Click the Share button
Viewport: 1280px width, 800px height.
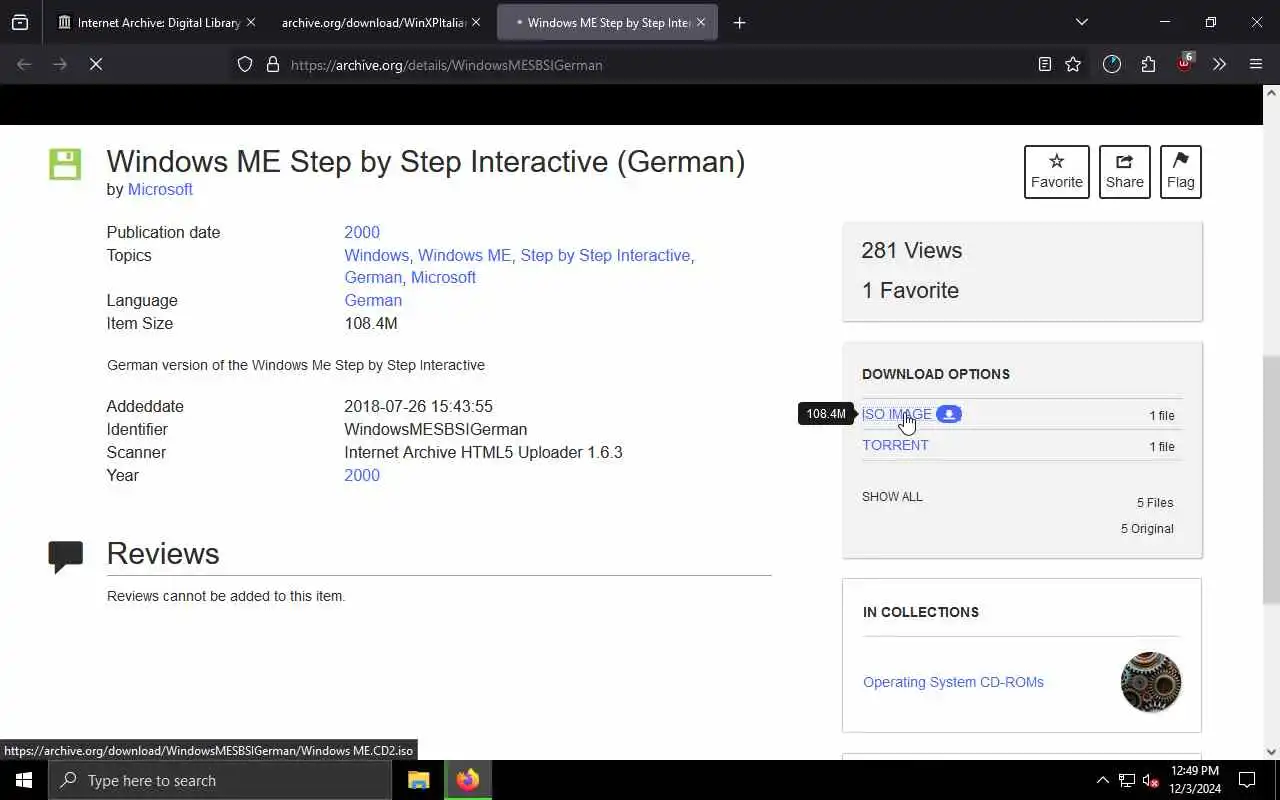point(1125,172)
